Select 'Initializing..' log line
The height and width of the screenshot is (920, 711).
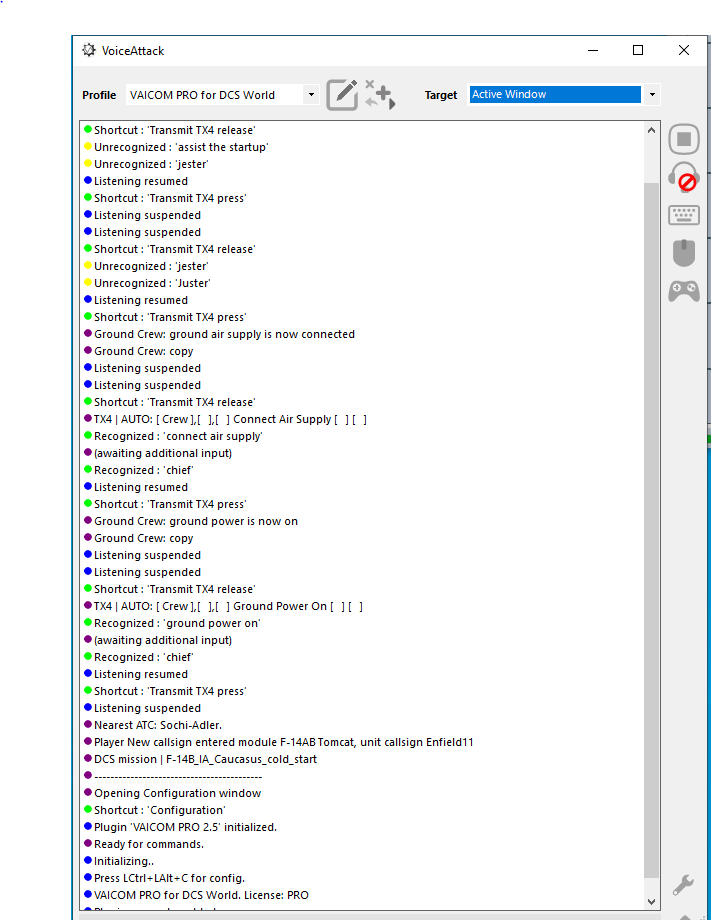(119, 862)
